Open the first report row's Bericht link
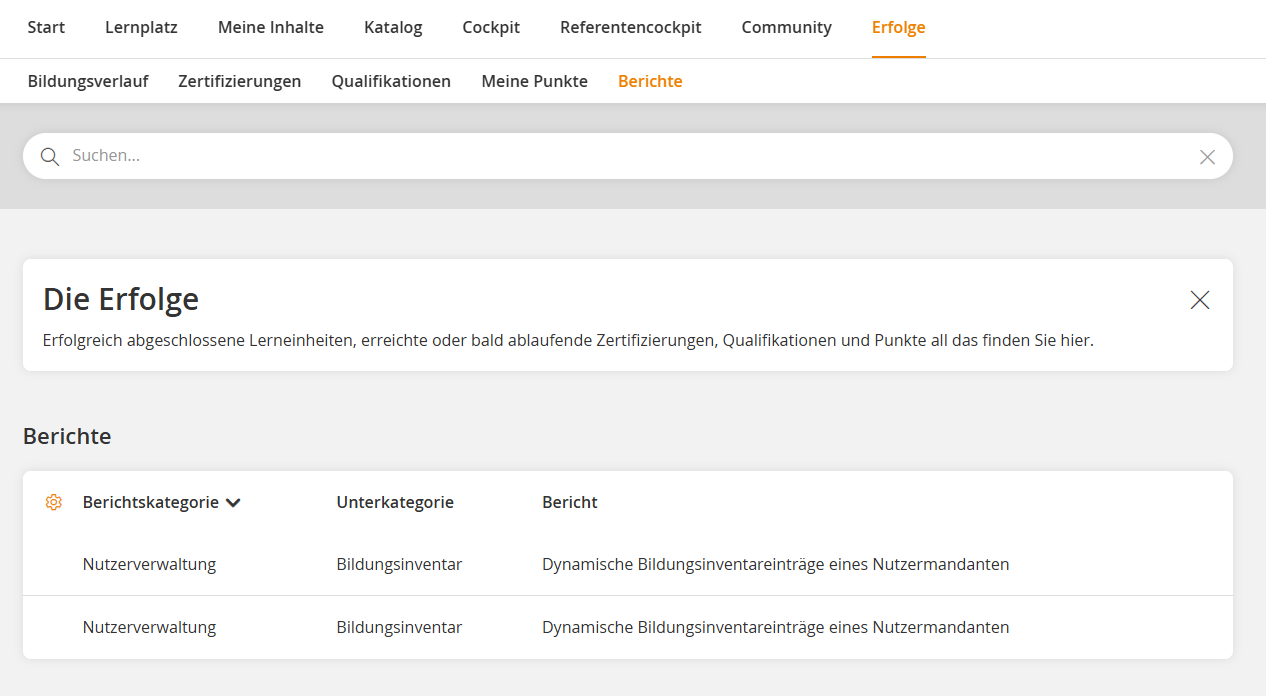1266x696 pixels. tap(775, 564)
